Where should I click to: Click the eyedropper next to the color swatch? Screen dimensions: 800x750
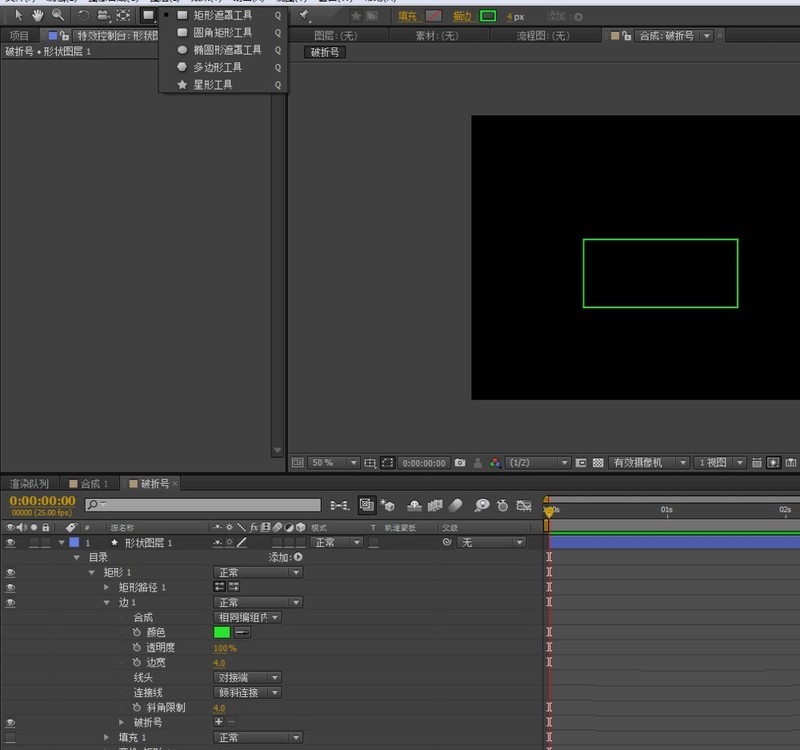click(x=242, y=632)
